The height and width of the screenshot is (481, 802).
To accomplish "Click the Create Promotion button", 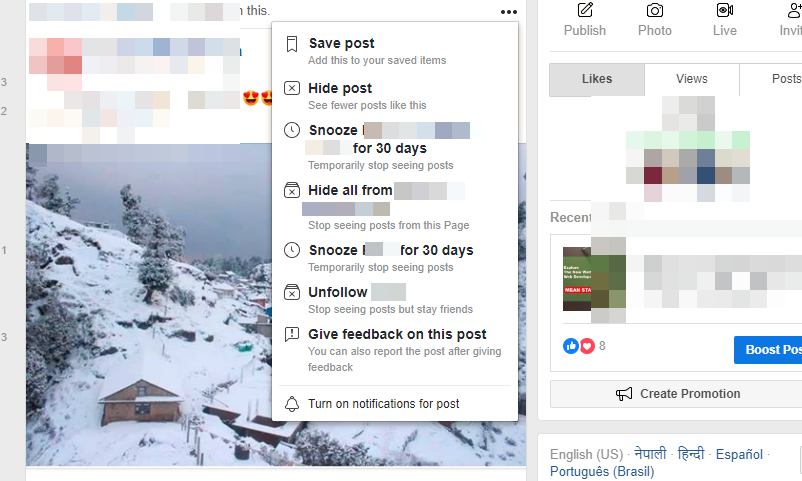I will click(677, 394).
